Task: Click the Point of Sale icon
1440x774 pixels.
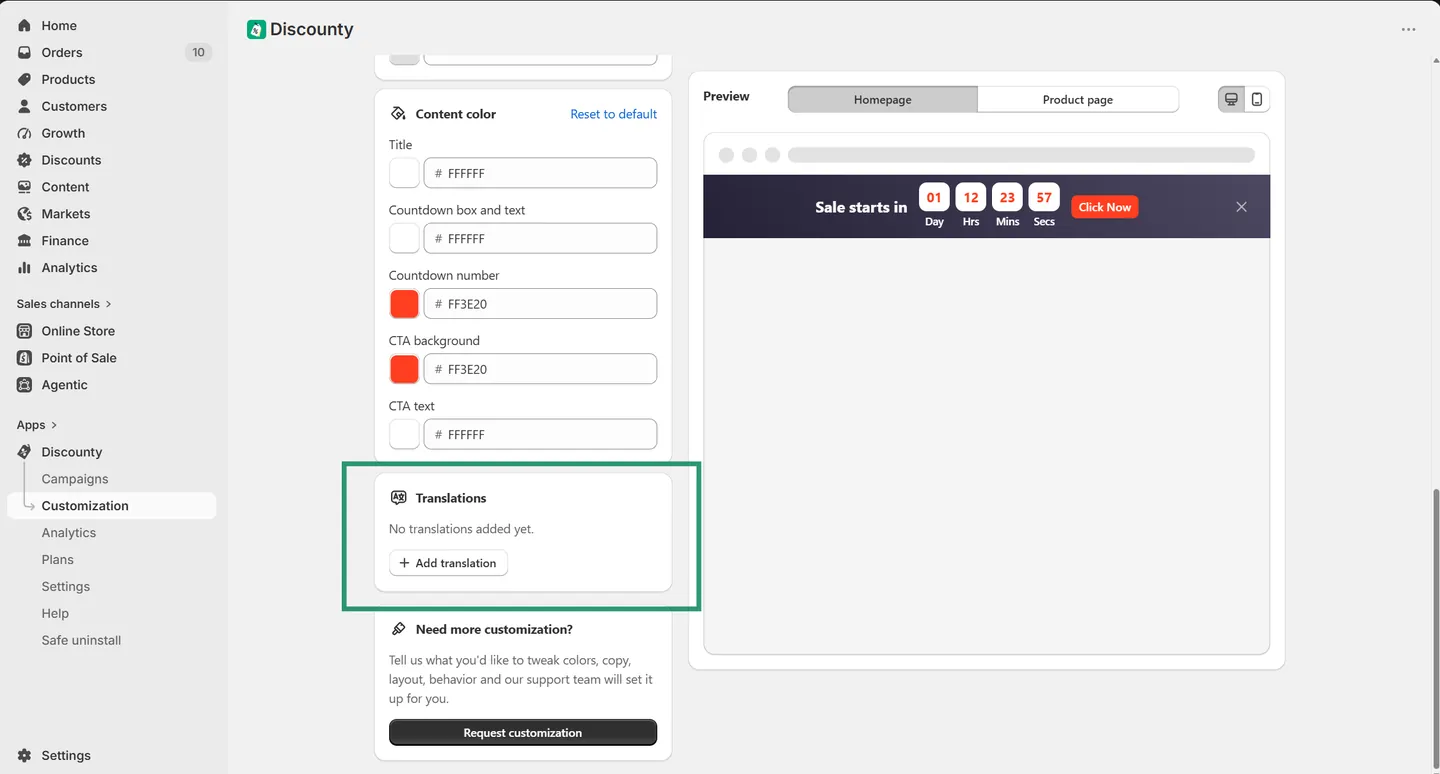Action: [x=25, y=359]
